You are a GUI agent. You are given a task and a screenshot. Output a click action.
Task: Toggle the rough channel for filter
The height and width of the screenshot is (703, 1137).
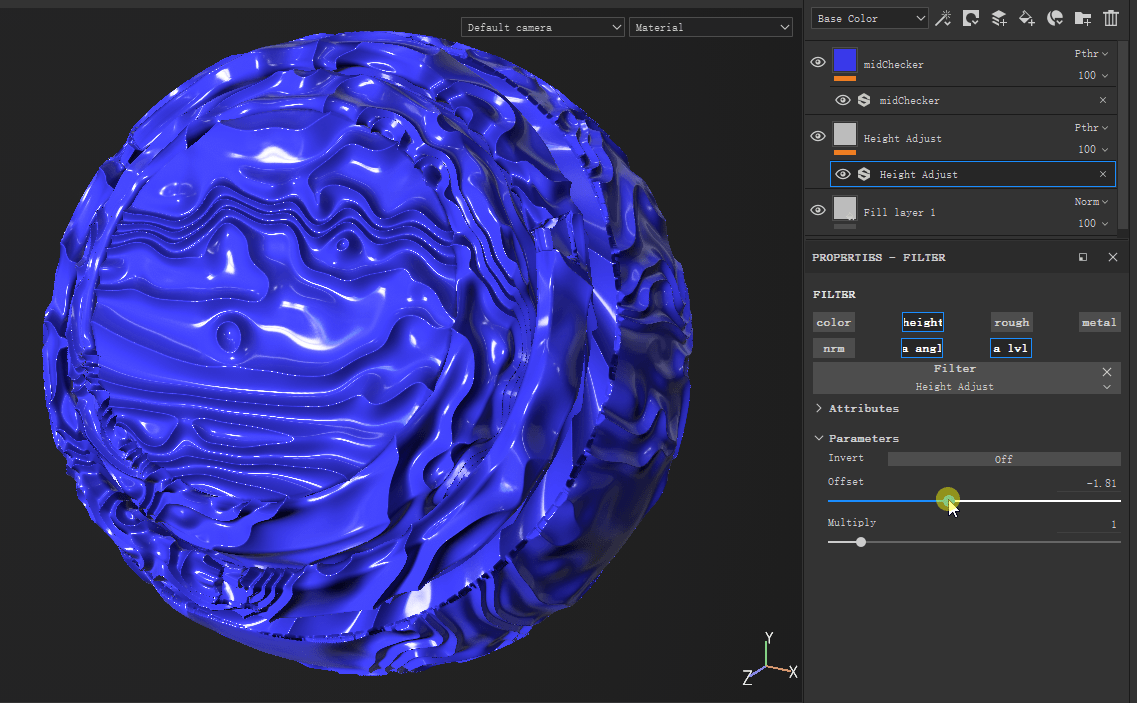coord(1012,322)
